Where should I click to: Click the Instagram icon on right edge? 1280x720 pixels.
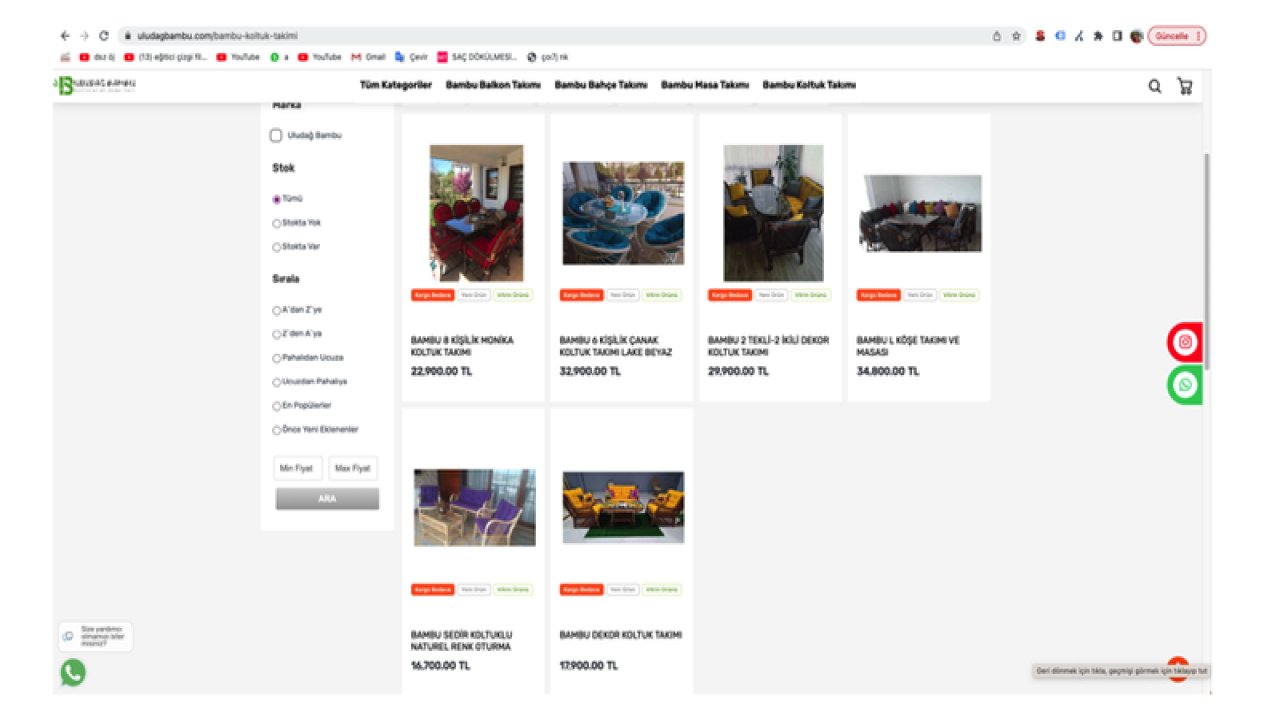click(1184, 341)
